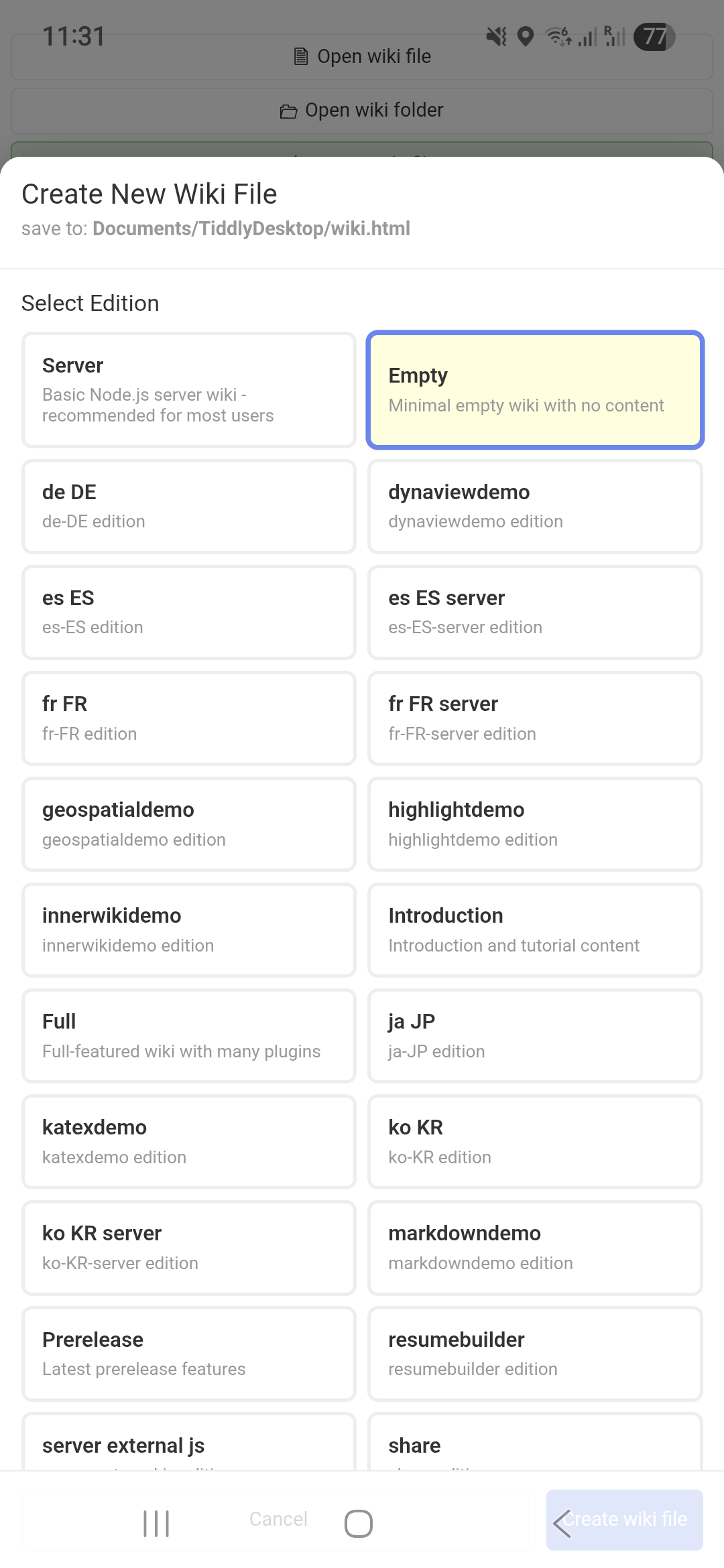Select the ja JP edition card

(x=535, y=1035)
